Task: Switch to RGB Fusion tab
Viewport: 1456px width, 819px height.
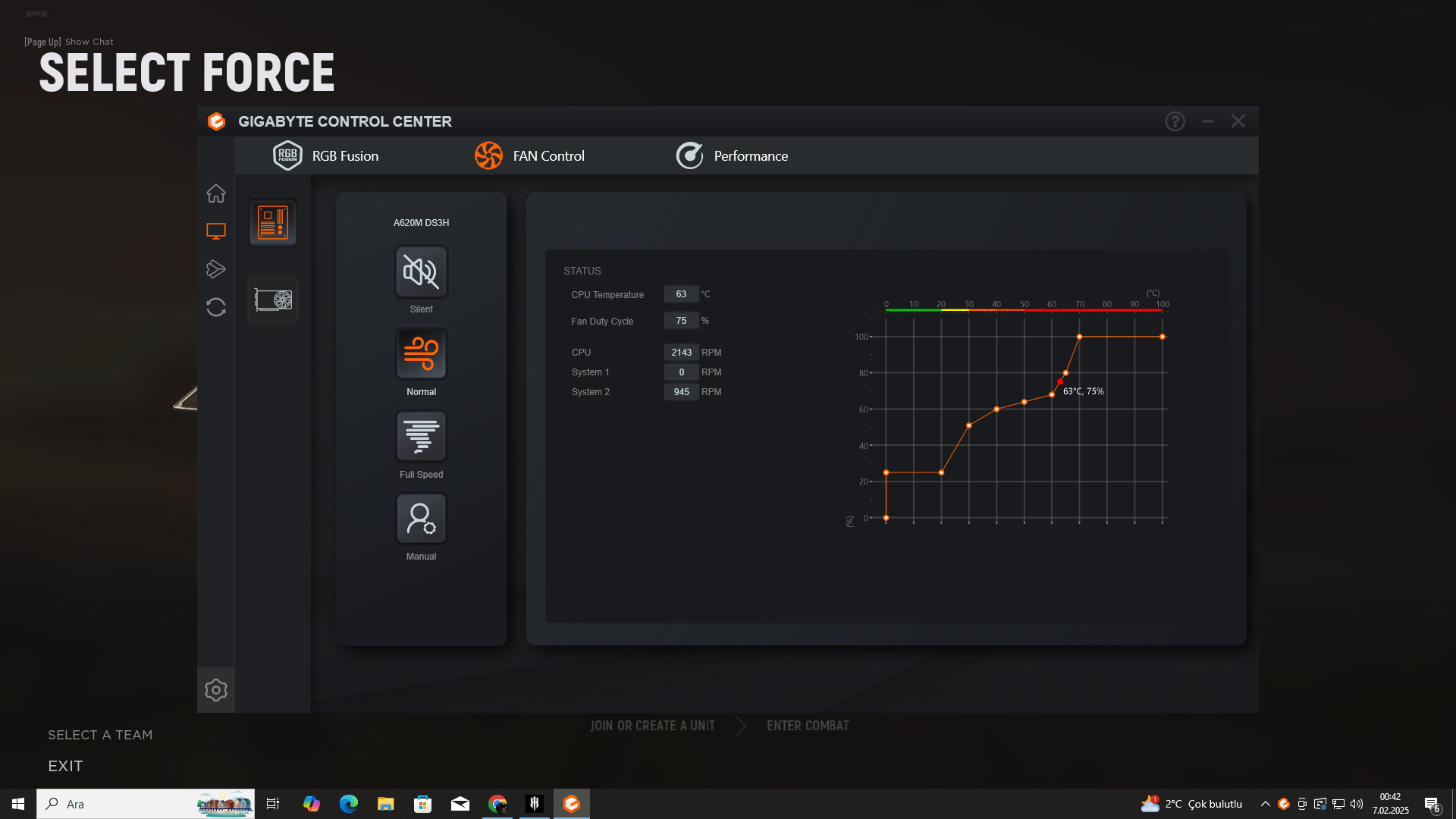Action: [326, 156]
